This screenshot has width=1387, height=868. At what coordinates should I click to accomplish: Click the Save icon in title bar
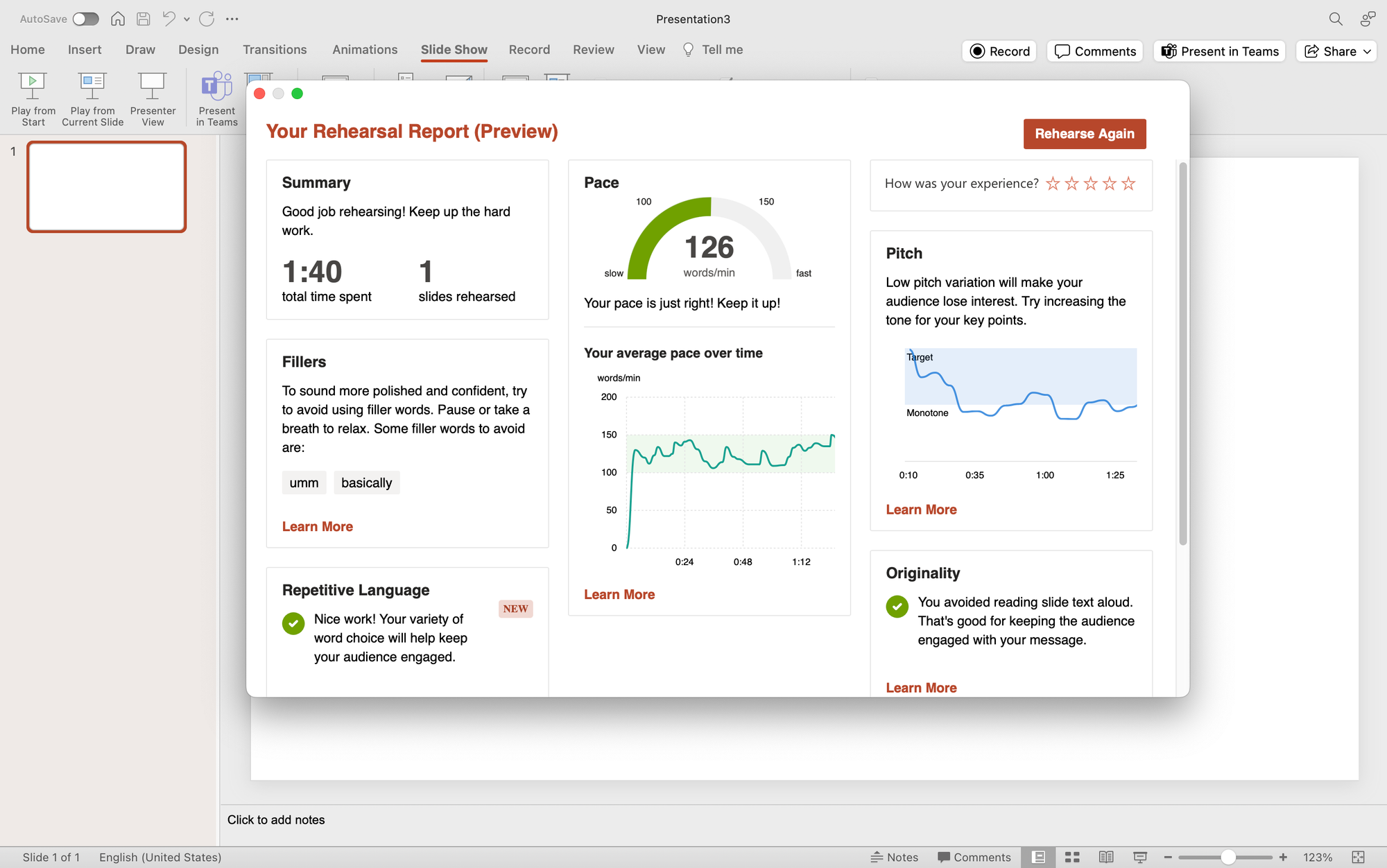(x=143, y=19)
